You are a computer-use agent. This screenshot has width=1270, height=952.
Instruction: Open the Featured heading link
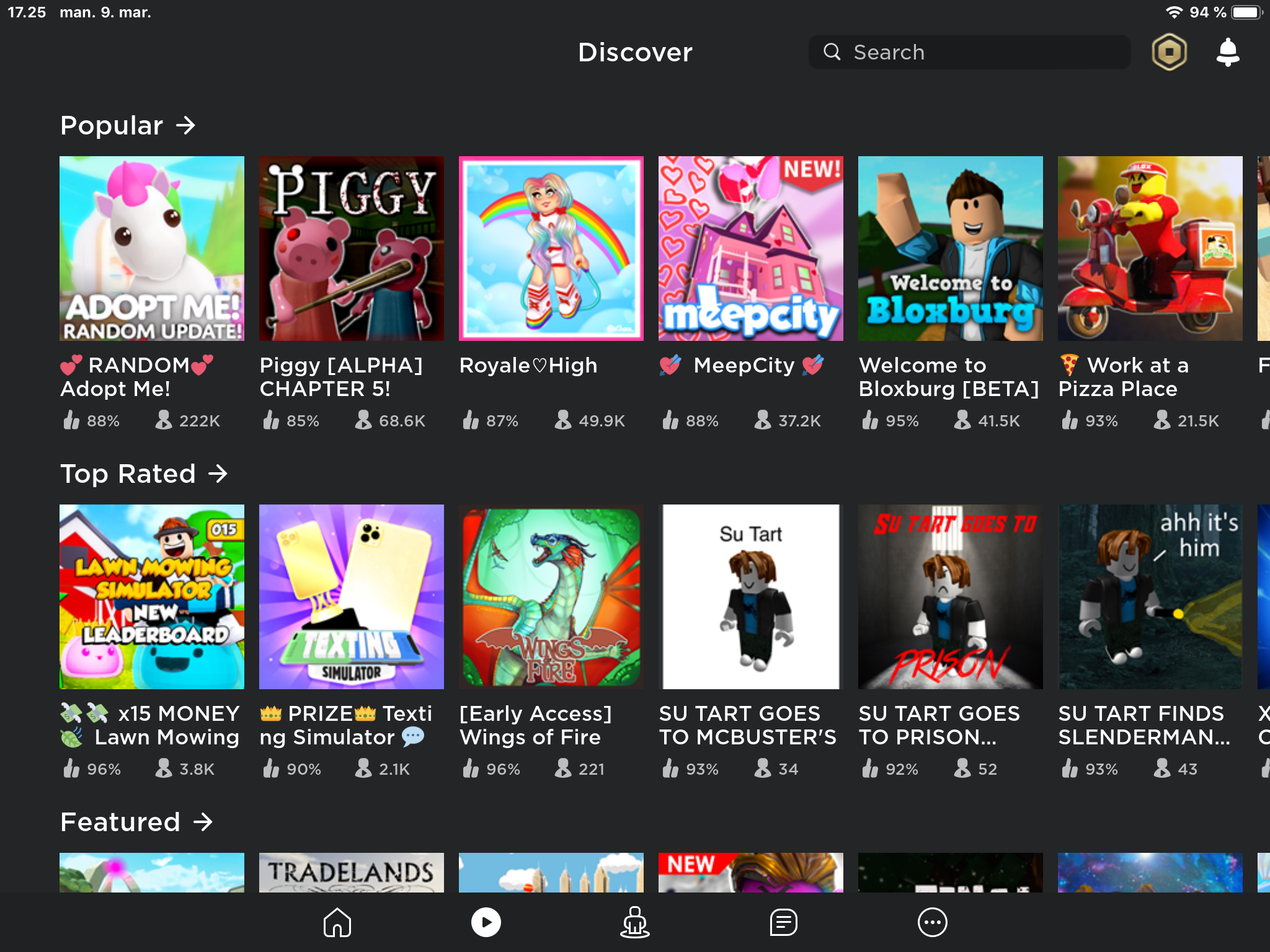point(120,822)
